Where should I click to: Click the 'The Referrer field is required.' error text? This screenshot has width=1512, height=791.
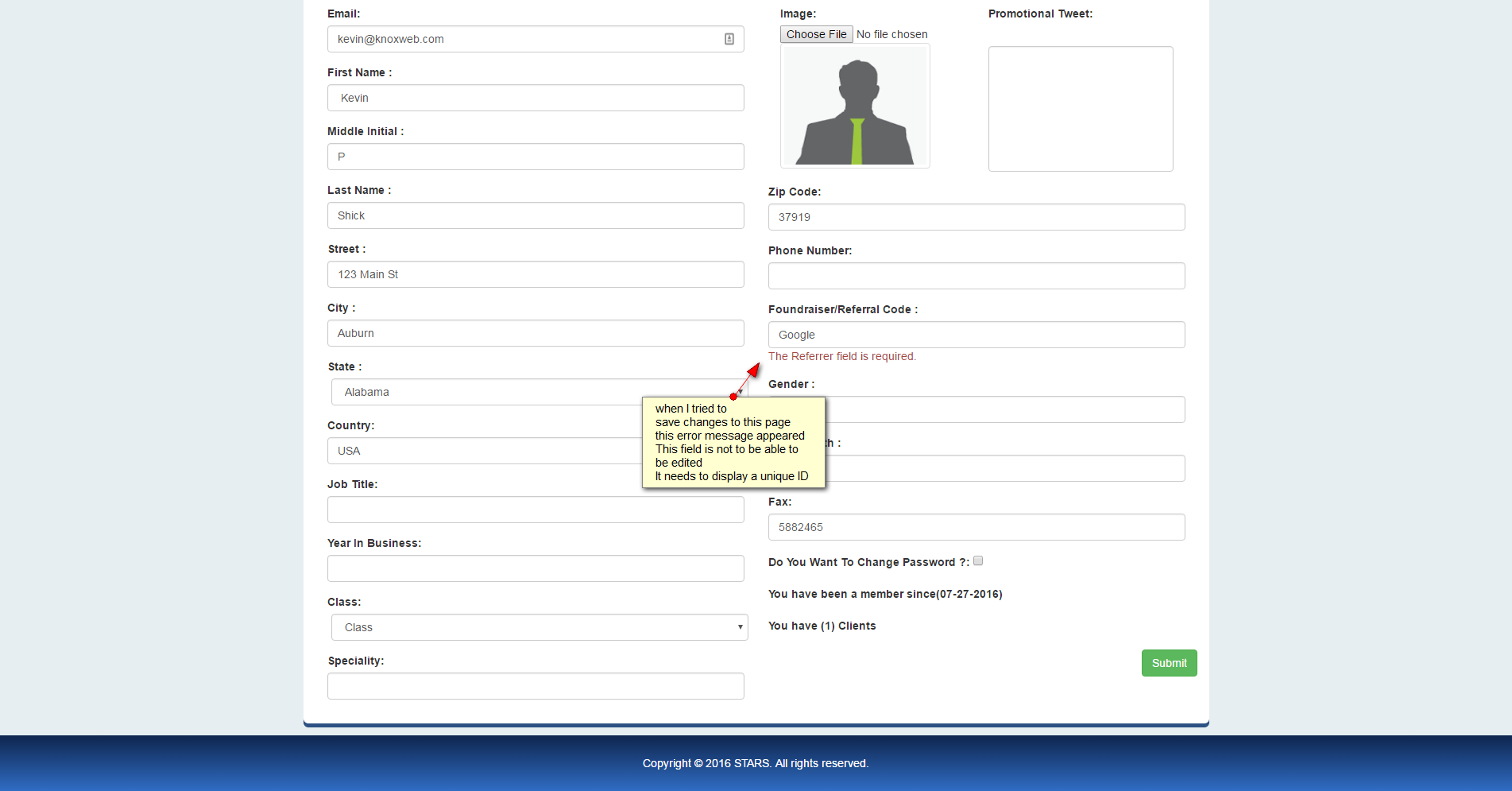point(842,356)
